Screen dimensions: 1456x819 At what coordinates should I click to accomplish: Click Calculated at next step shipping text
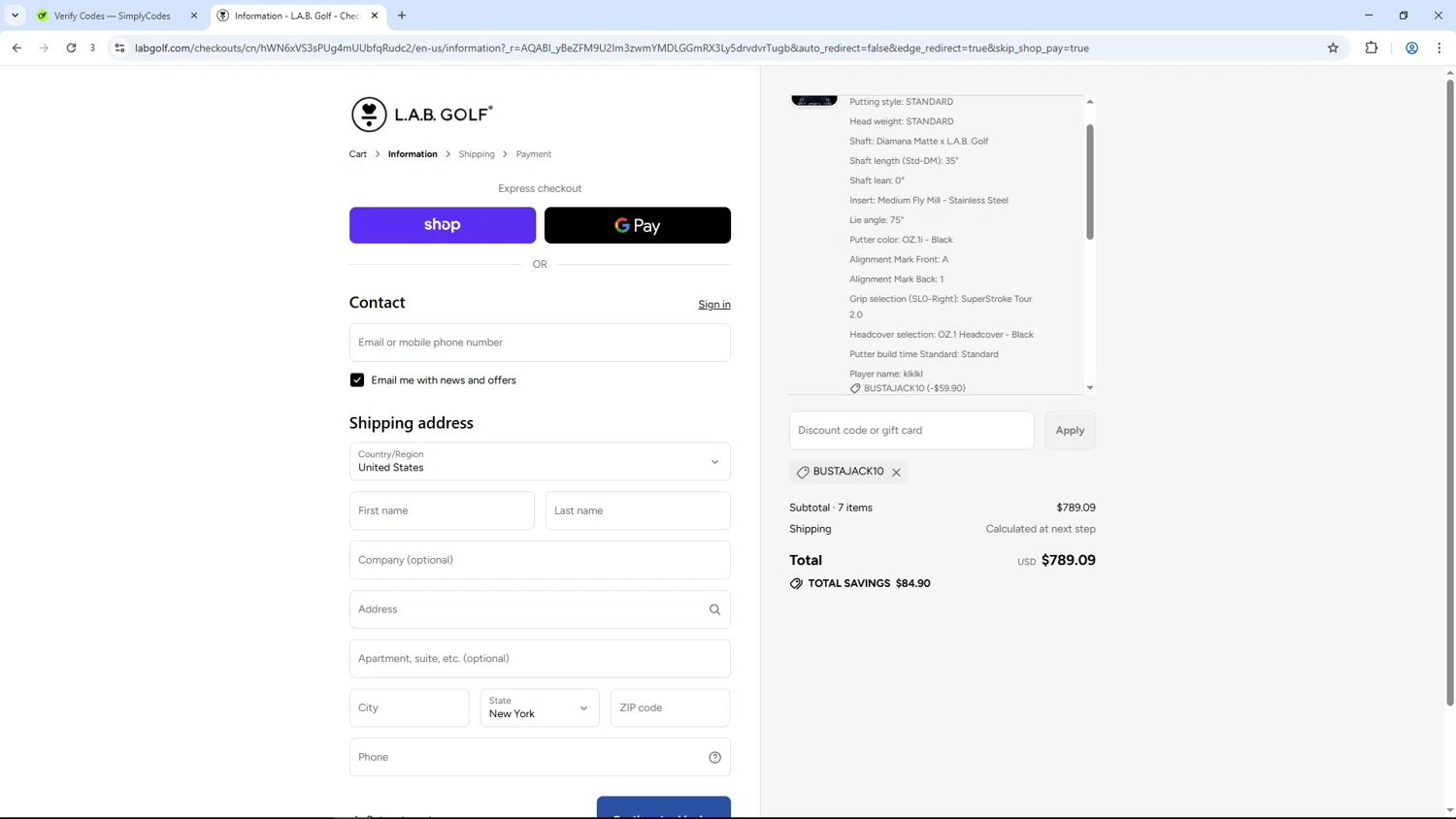(x=1041, y=529)
